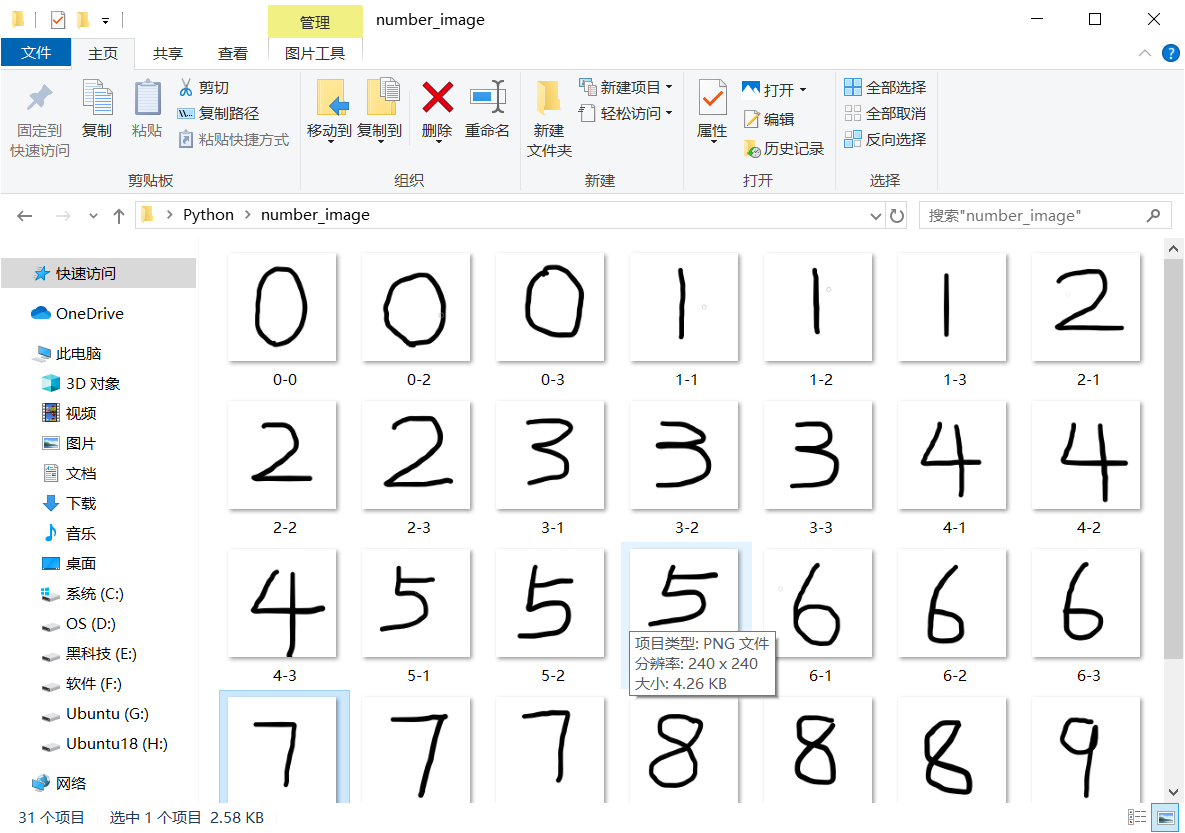Pin folder with 固定到快速访问 icon
This screenshot has width=1185, height=833.
pos(37,110)
